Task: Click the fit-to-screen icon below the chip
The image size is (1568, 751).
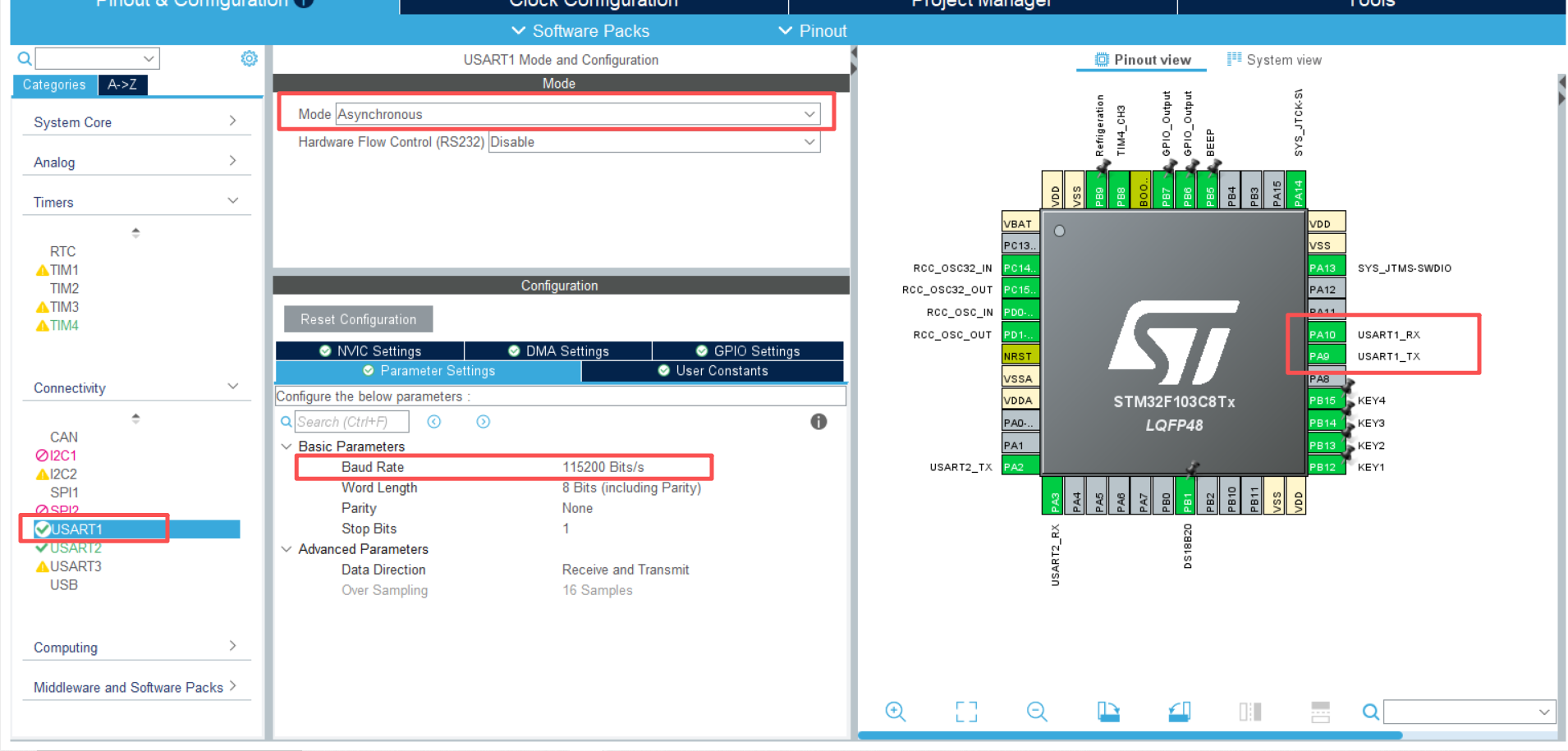Action: (x=966, y=712)
